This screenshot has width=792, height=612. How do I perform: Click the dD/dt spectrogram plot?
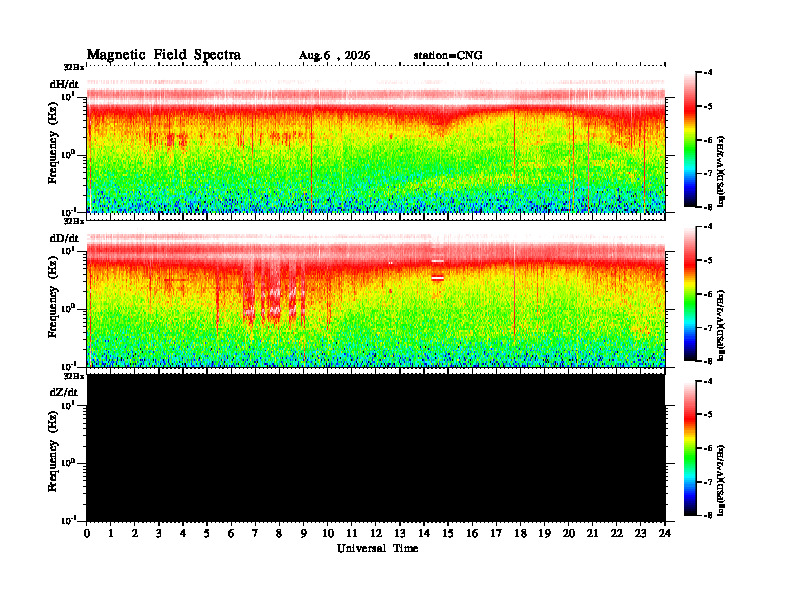click(376, 294)
